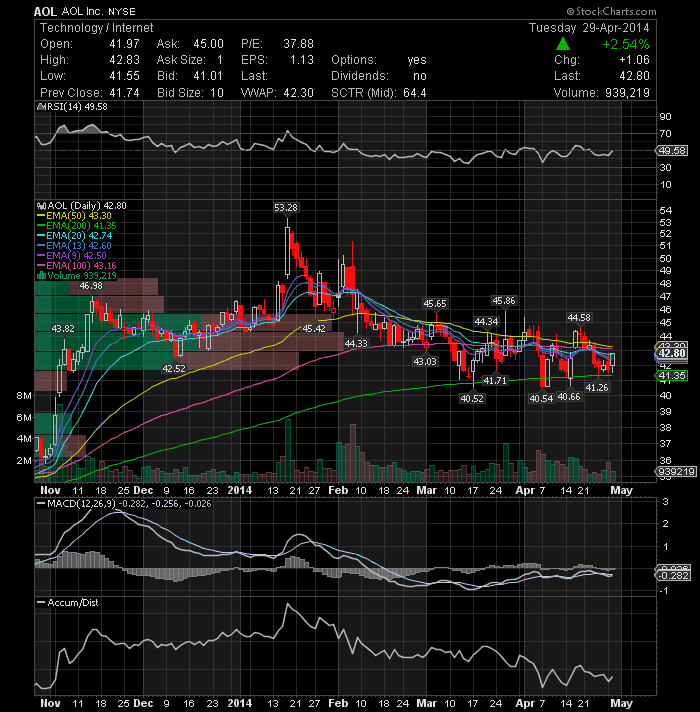Screen dimensions: 700x712
Task: Click the 43.03 price label
Action: point(424,361)
